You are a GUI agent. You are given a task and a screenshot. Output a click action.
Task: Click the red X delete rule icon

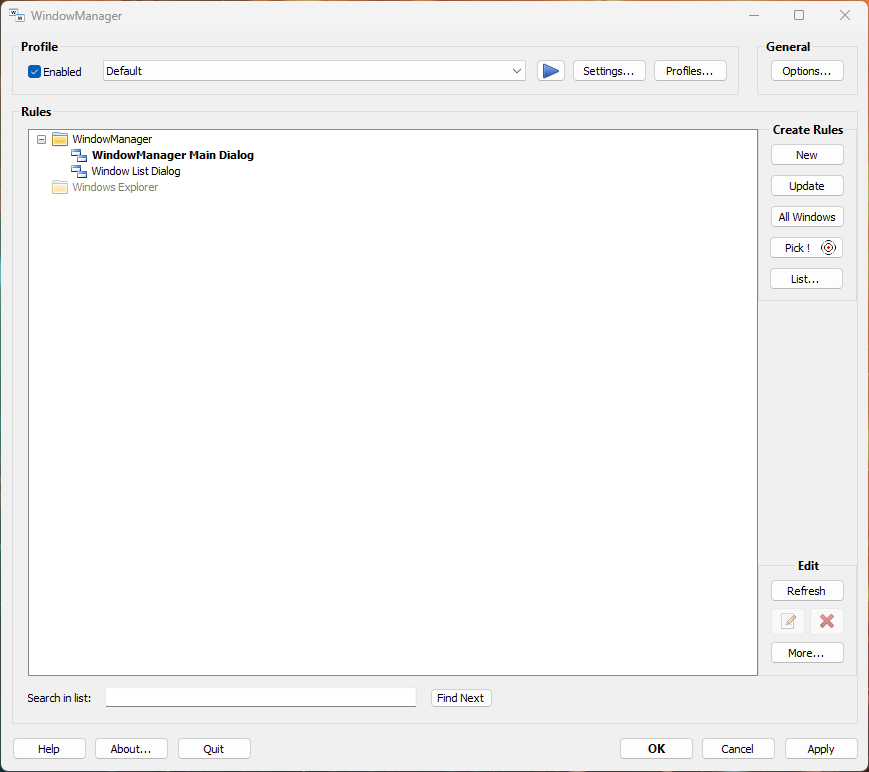coord(826,622)
